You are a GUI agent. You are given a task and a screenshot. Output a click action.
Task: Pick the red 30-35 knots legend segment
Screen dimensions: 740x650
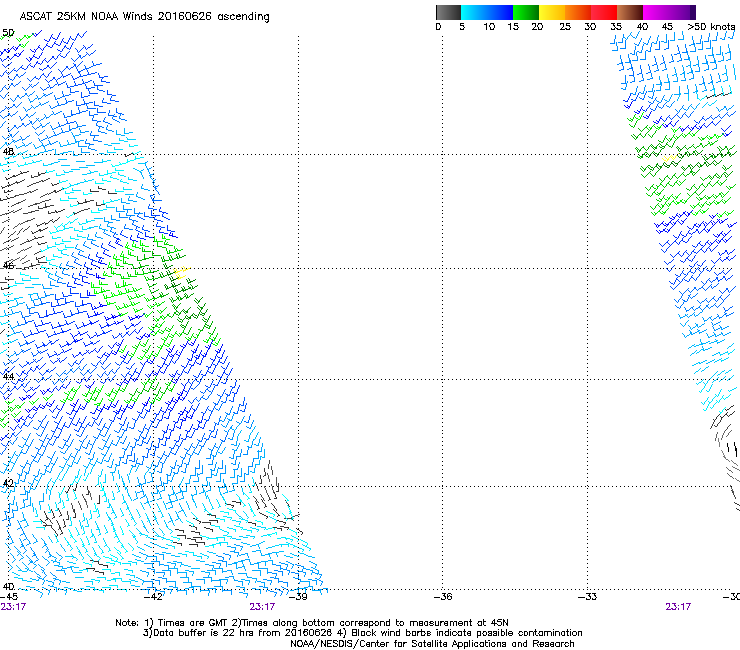[604, 12]
